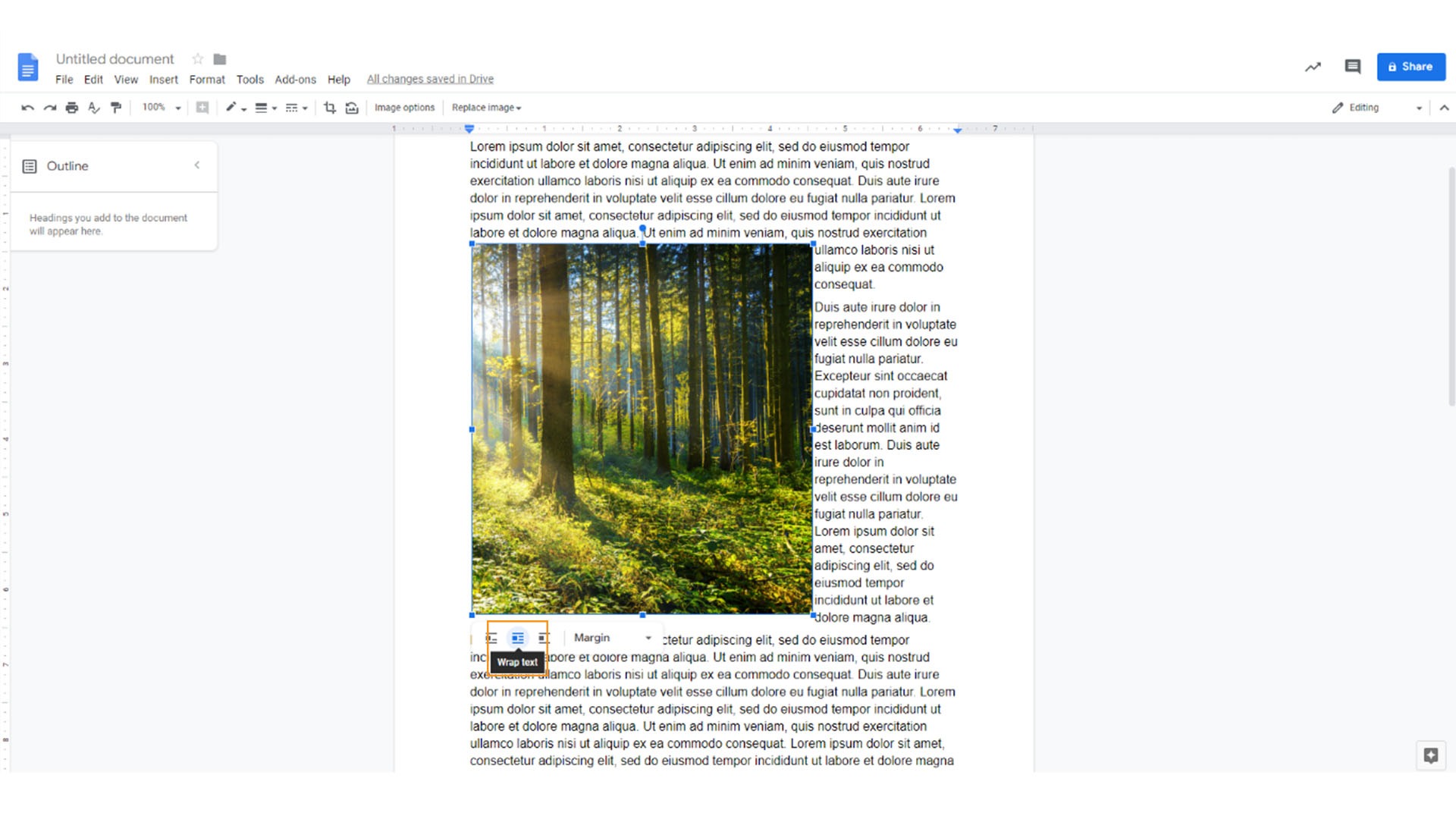This screenshot has height=819, width=1456.
Task: Select the paint format icon
Action: click(117, 107)
